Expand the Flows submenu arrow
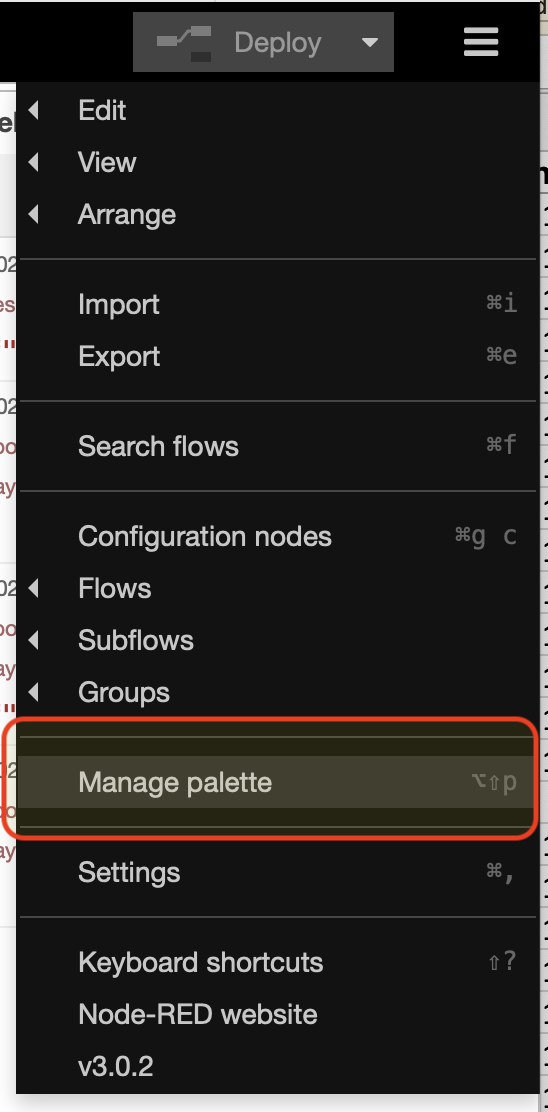The image size is (548, 1112). (x=33, y=589)
